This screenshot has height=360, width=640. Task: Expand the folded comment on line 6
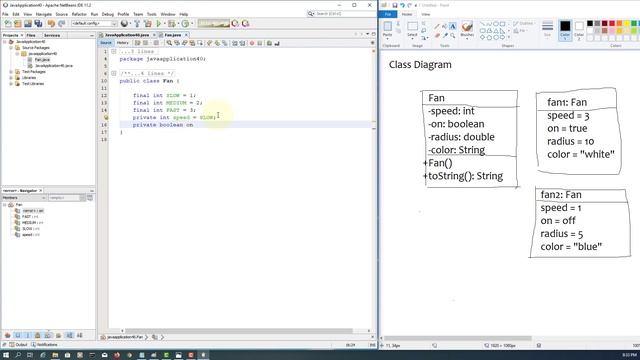point(114,73)
